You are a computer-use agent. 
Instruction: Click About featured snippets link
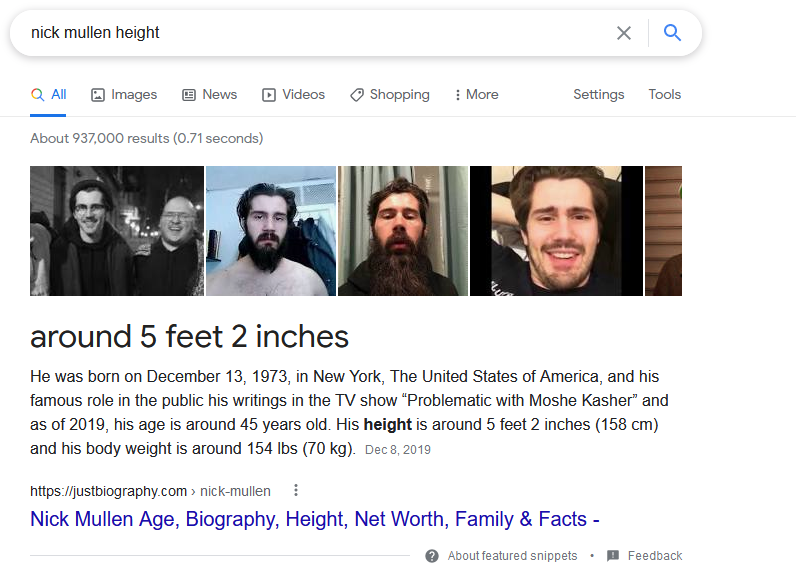[512, 556]
